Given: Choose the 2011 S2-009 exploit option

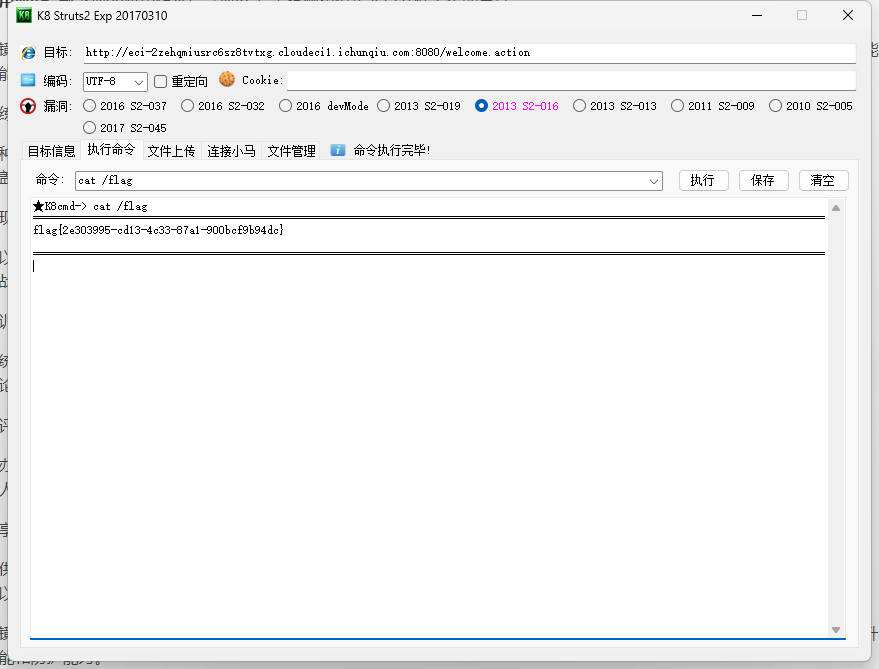Looking at the screenshot, I should click(x=678, y=105).
